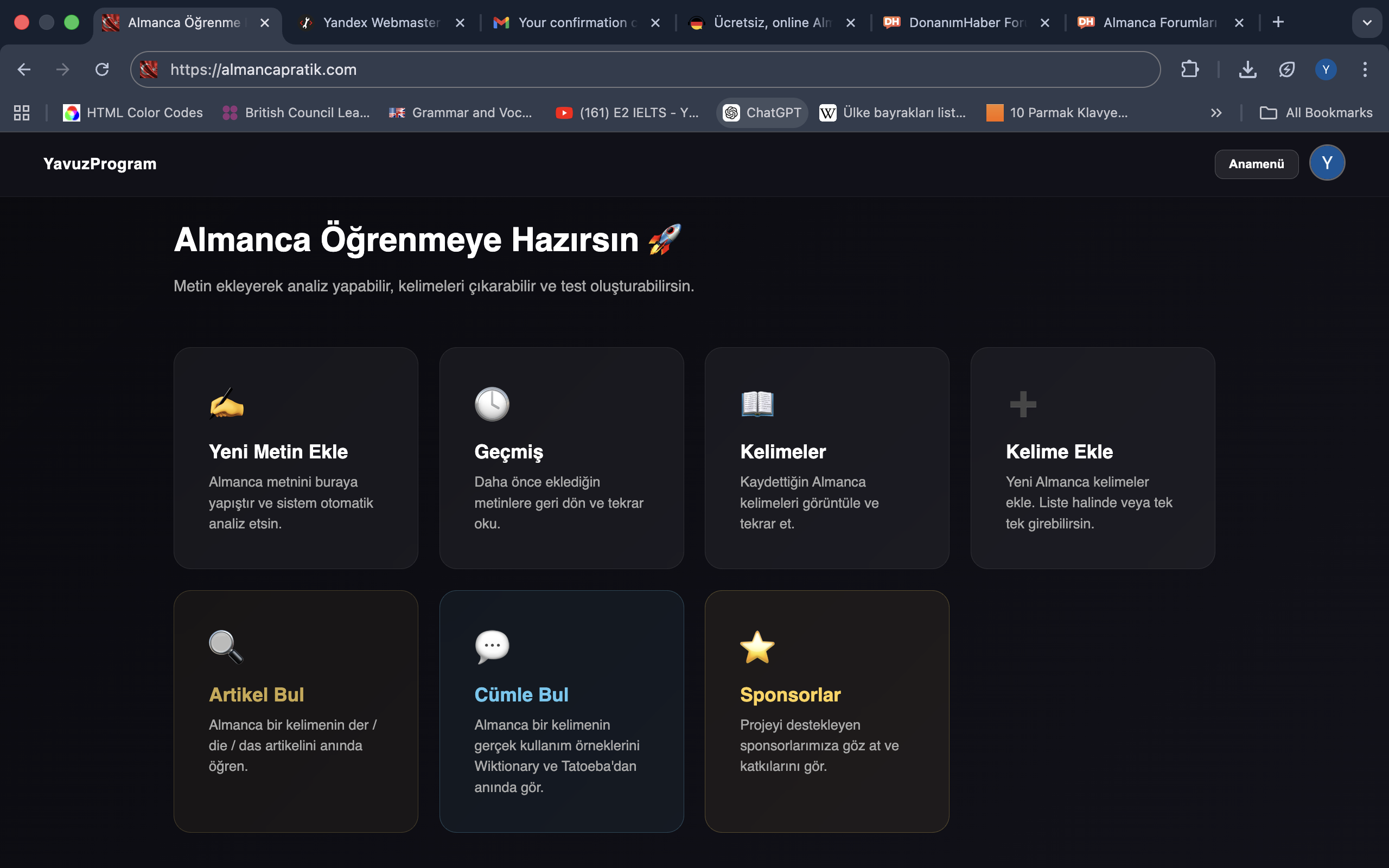
Task: Select the Artikel Bul magnifying glass icon
Action: point(226,648)
